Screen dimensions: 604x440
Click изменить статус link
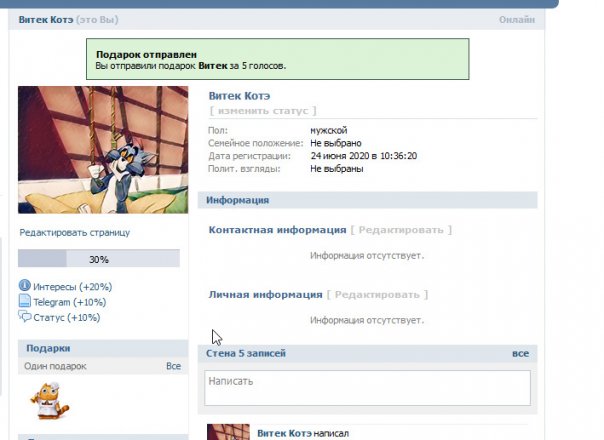tap(263, 111)
